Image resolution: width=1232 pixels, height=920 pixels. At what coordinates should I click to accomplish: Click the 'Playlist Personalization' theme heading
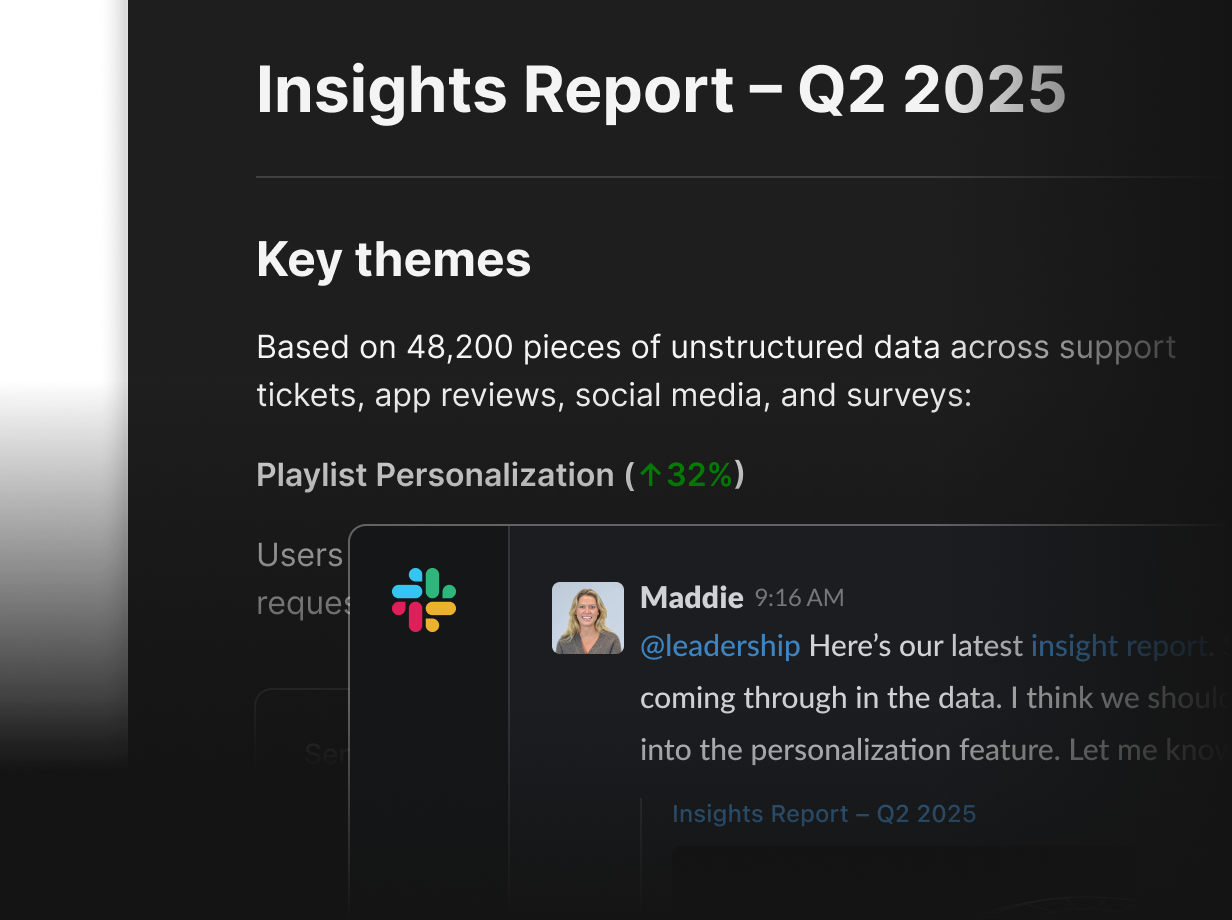(435, 475)
